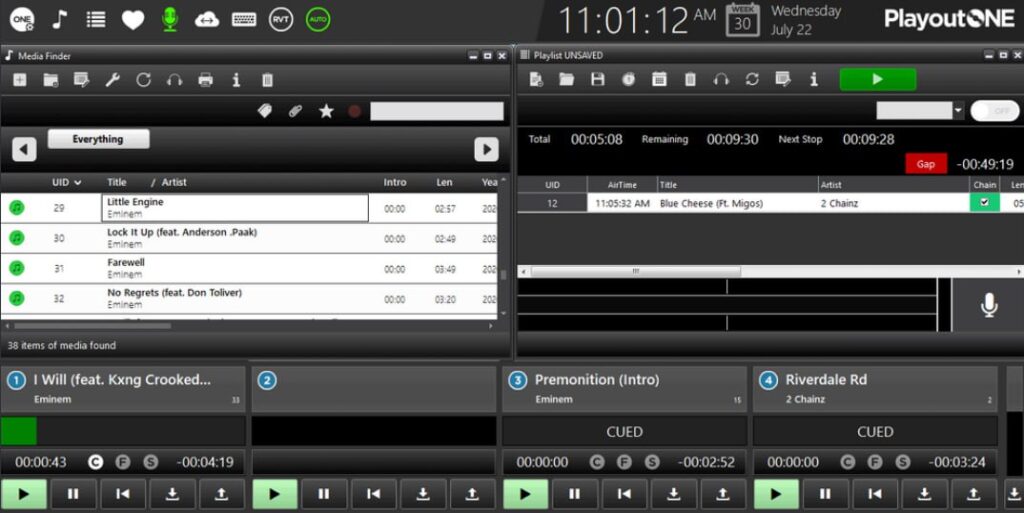Toggle the C button on player 1

click(x=95, y=462)
